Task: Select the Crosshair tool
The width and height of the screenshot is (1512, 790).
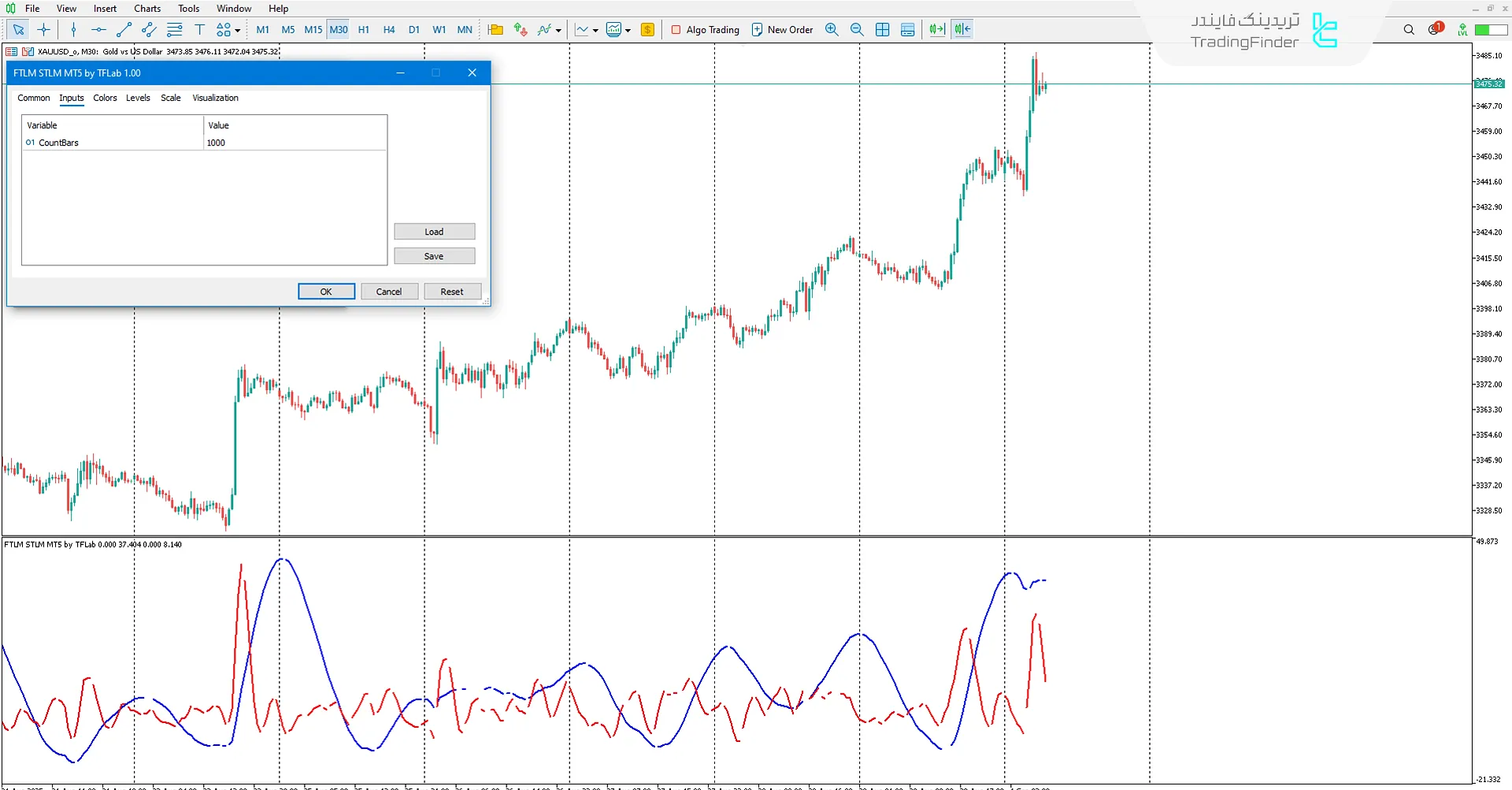Action: pyautogui.click(x=44, y=29)
